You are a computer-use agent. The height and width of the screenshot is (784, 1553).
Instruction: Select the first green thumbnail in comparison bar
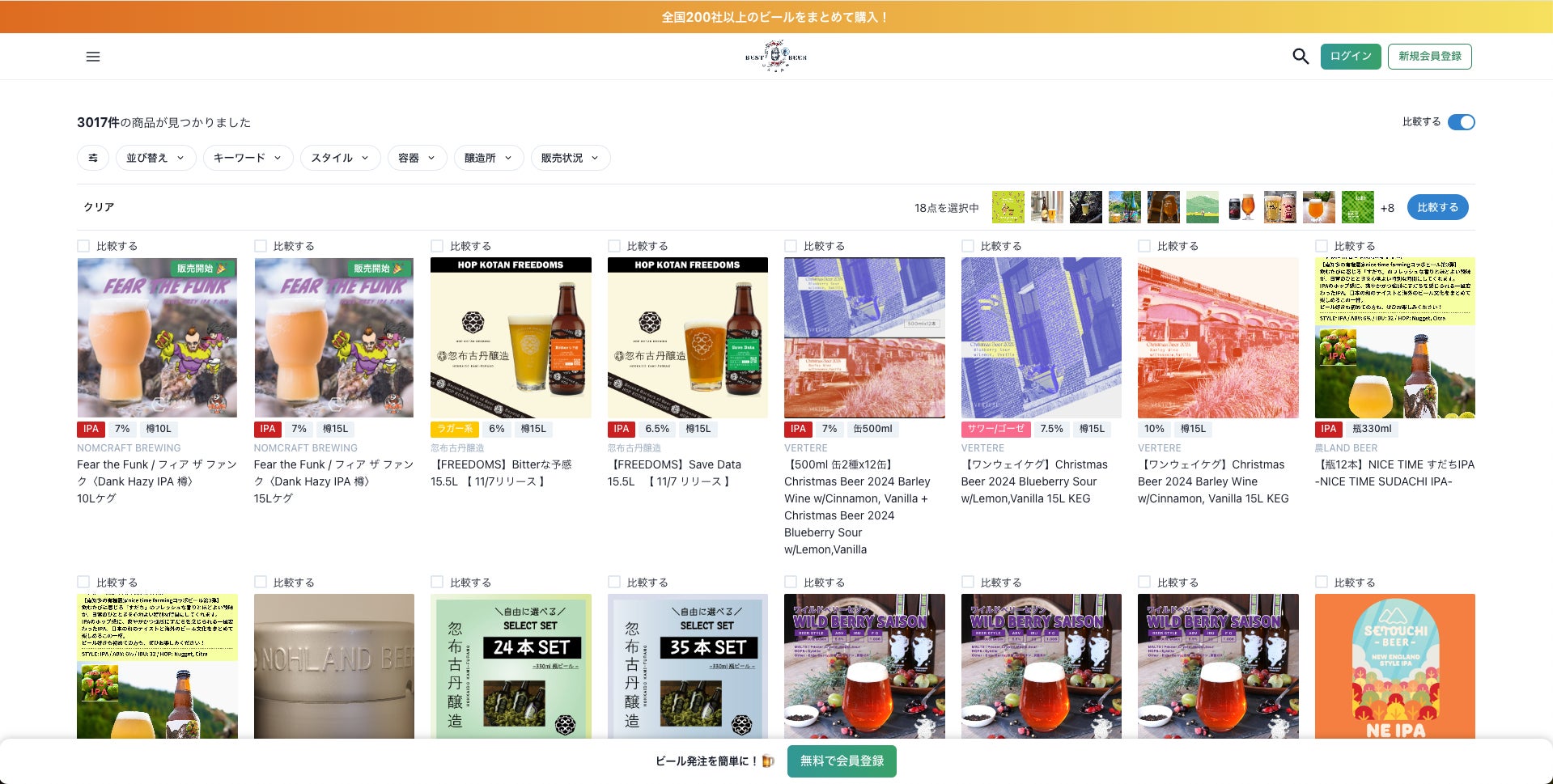[x=1008, y=207]
